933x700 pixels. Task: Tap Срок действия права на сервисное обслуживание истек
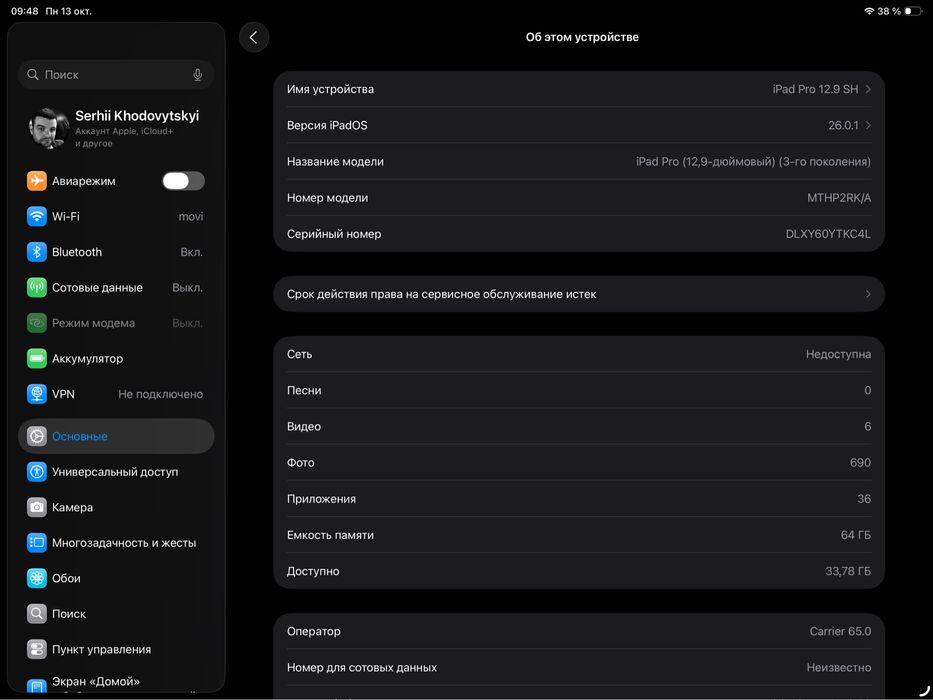click(x=579, y=294)
